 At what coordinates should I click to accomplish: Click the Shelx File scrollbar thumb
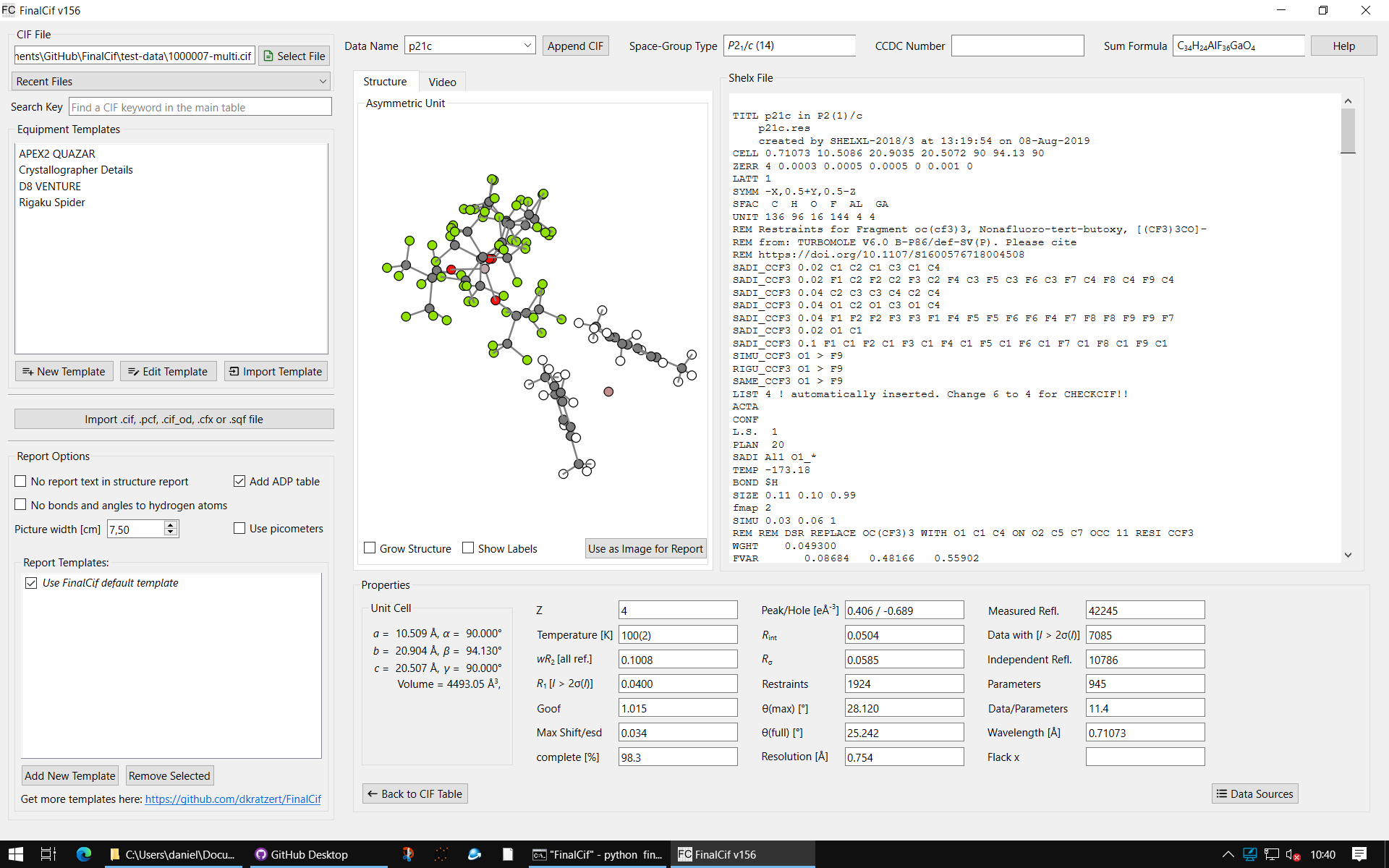[x=1348, y=130]
